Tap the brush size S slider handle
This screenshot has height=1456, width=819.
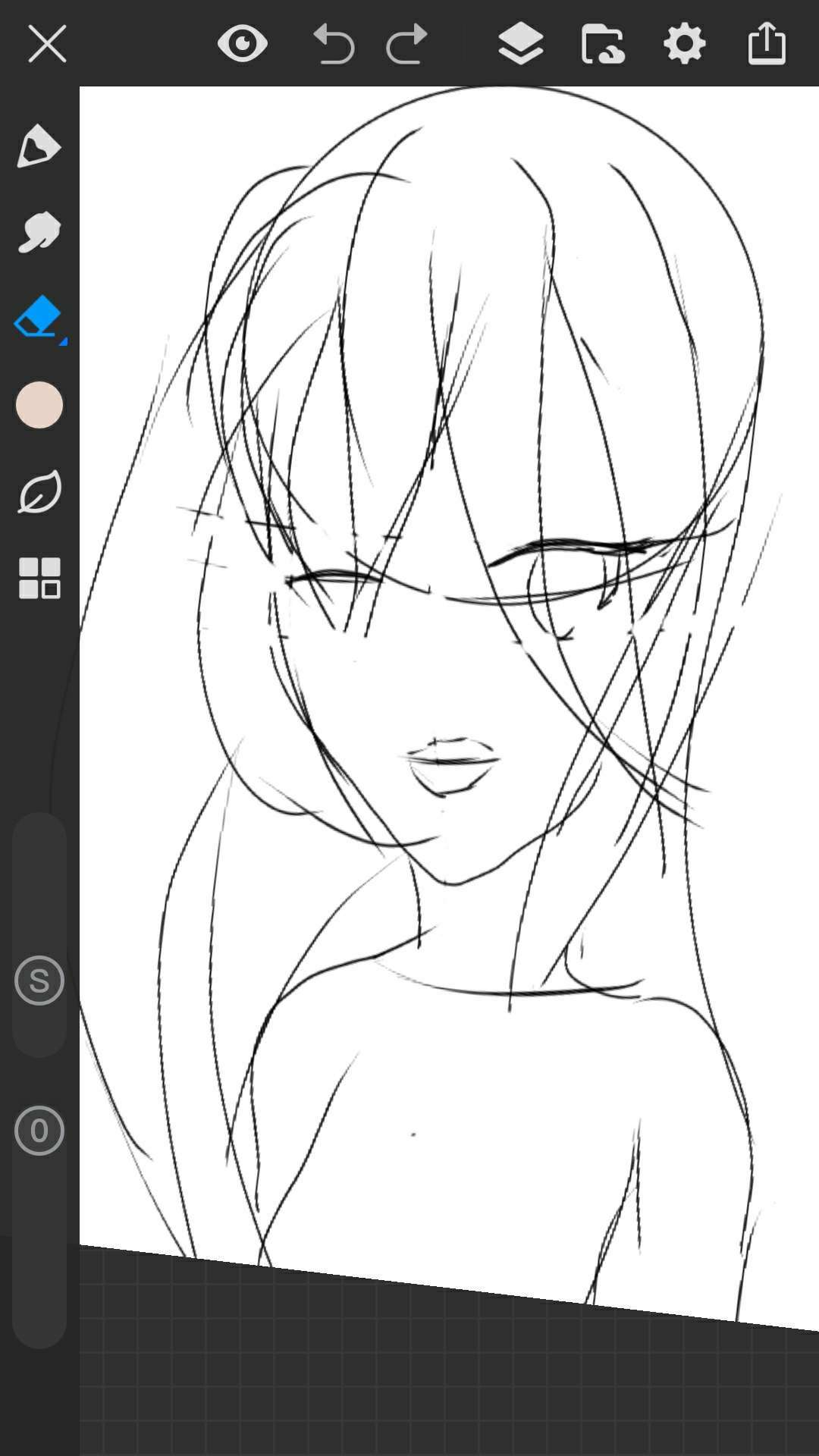pos(39,981)
